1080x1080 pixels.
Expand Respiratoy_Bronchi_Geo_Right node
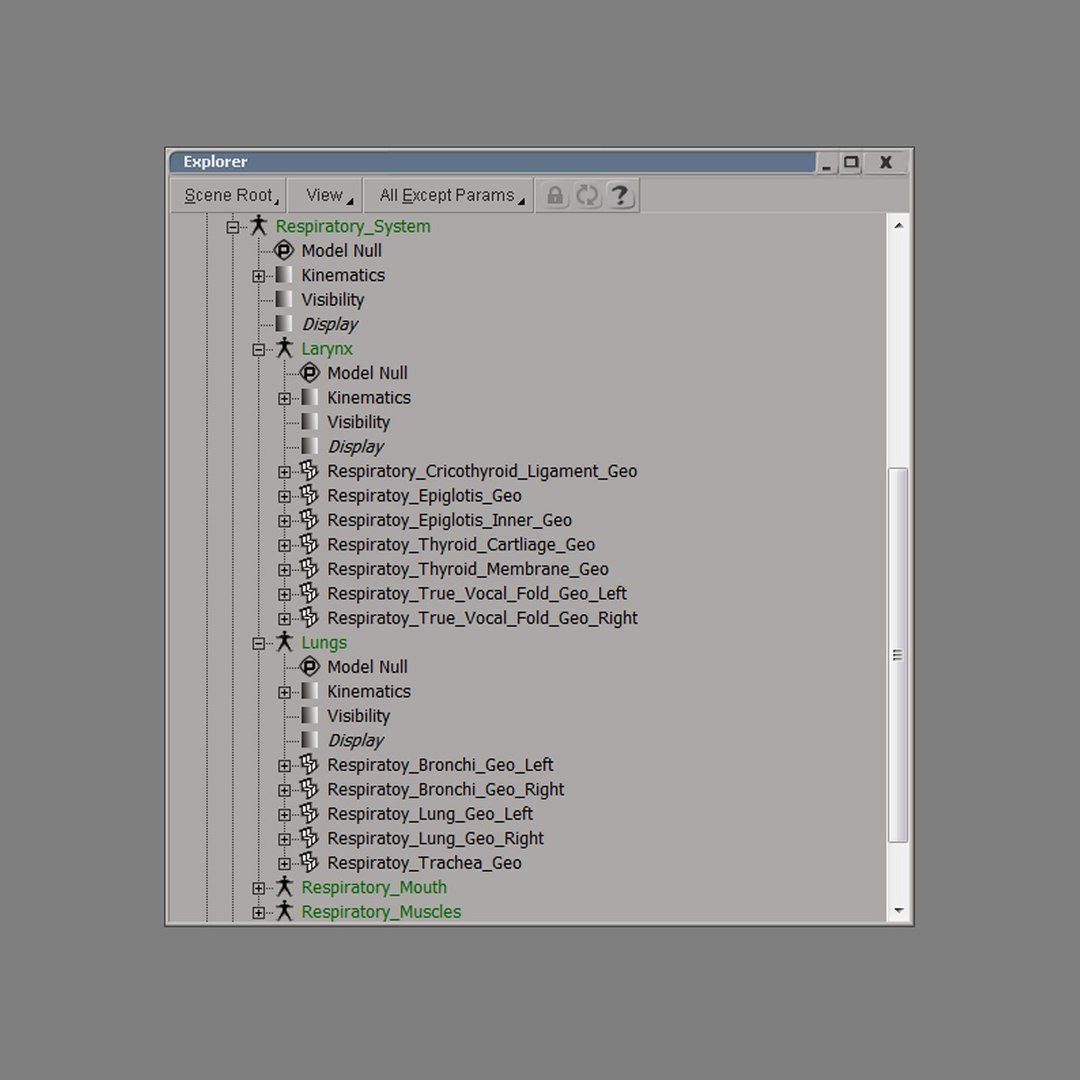(284, 790)
